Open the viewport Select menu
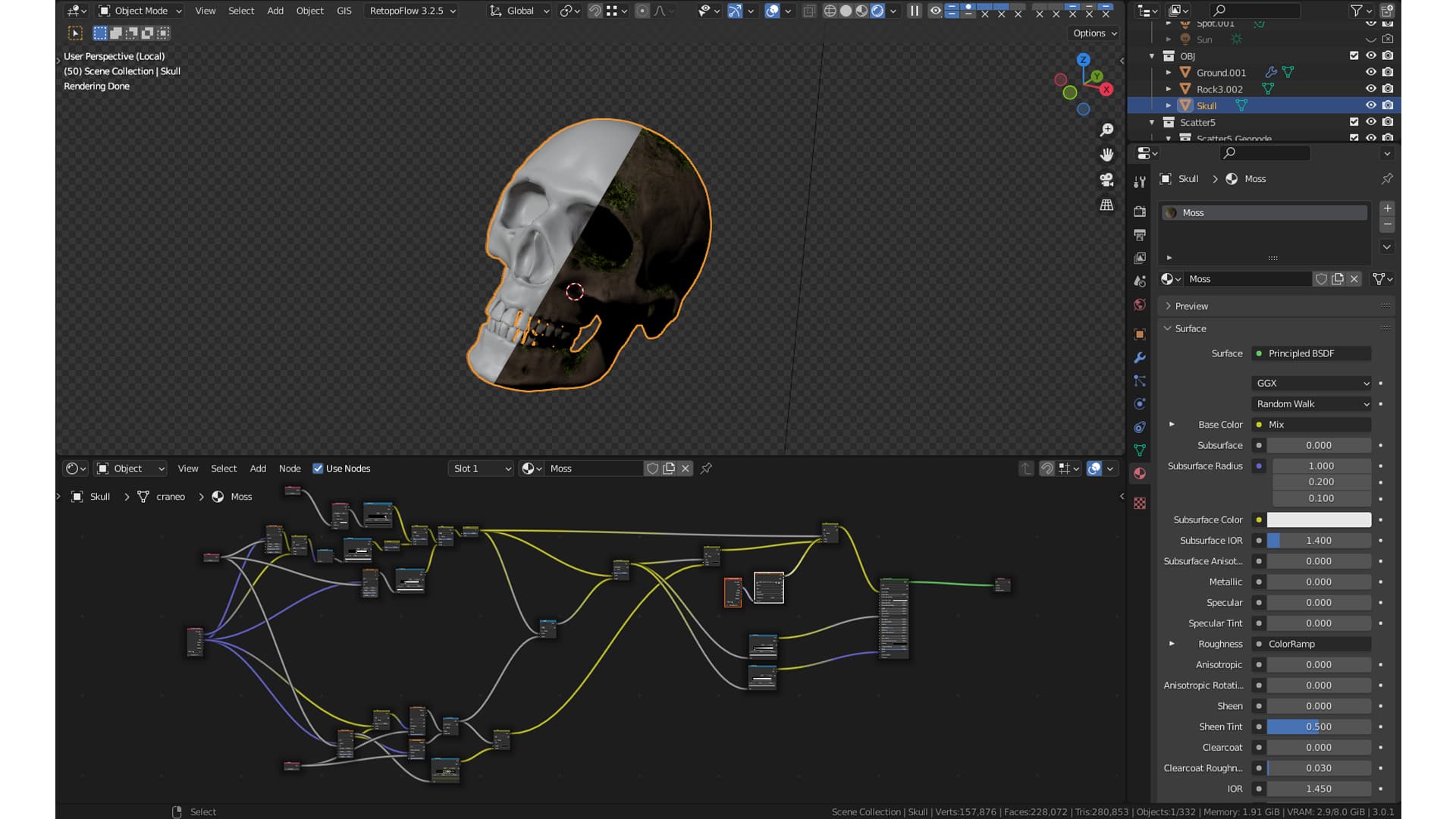 click(x=241, y=11)
